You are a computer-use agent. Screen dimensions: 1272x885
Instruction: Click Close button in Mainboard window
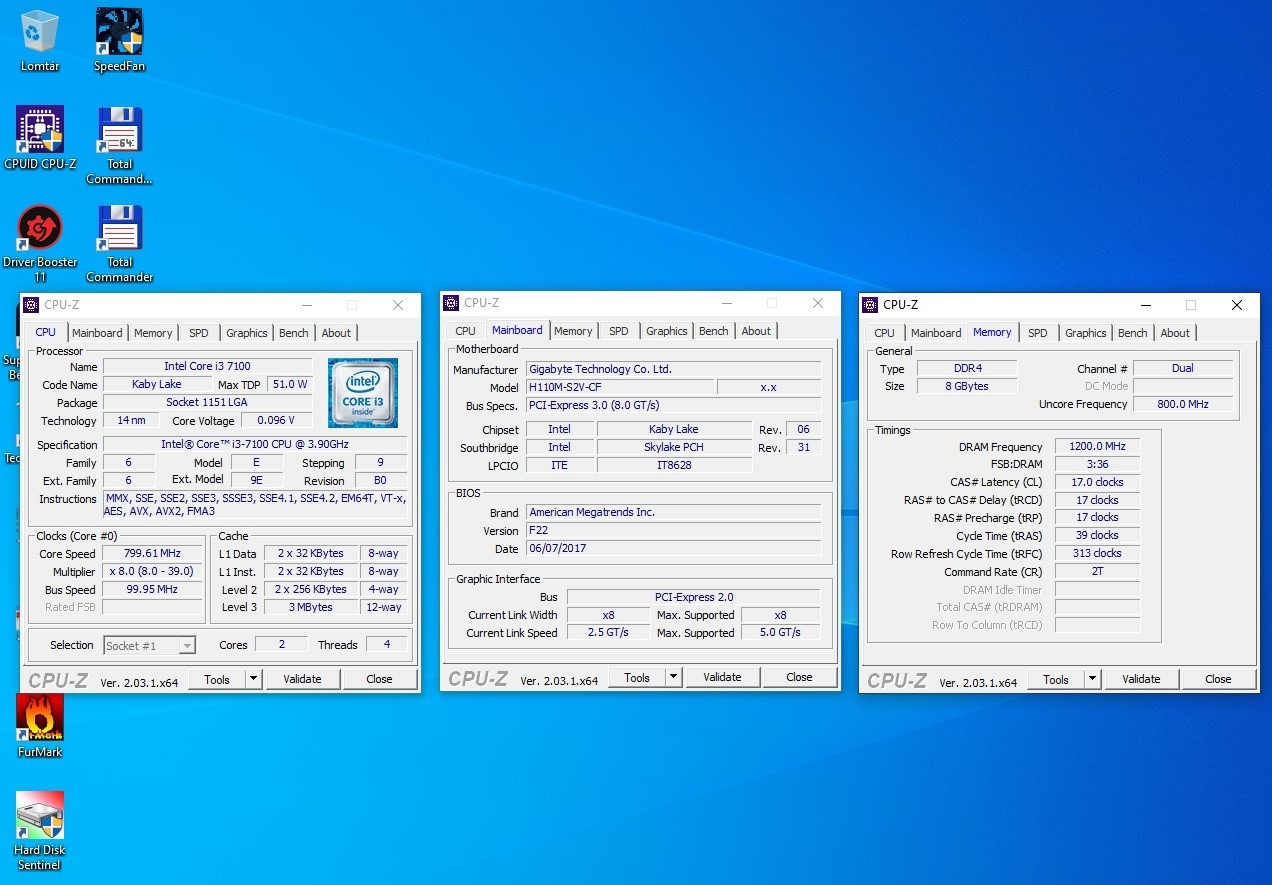(x=799, y=677)
